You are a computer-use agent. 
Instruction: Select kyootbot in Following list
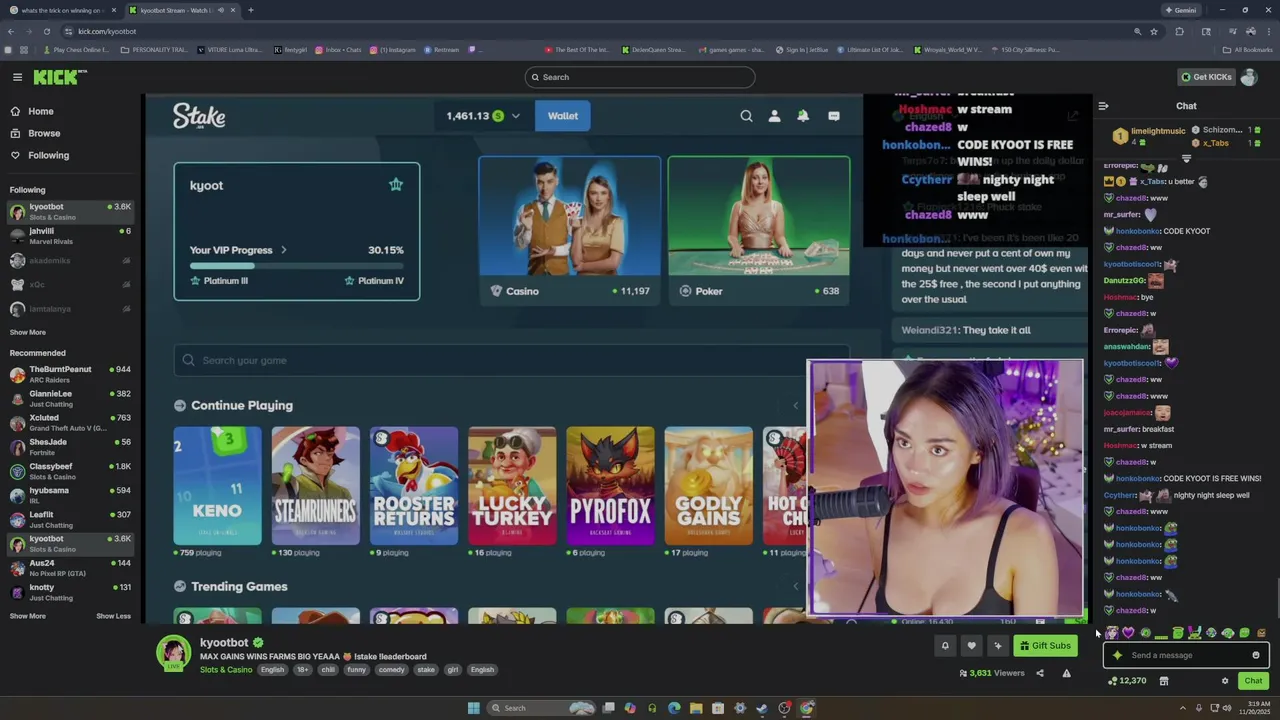(70, 211)
